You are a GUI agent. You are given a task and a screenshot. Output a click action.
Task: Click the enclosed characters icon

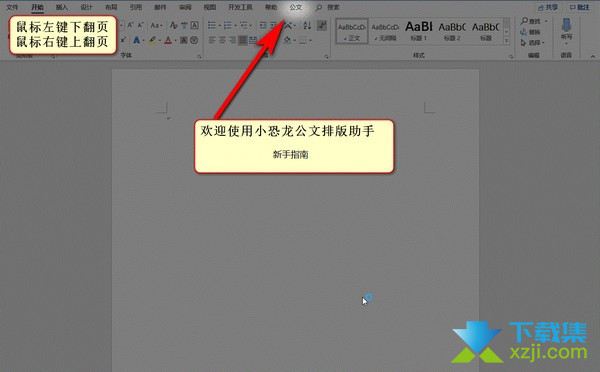tap(194, 40)
